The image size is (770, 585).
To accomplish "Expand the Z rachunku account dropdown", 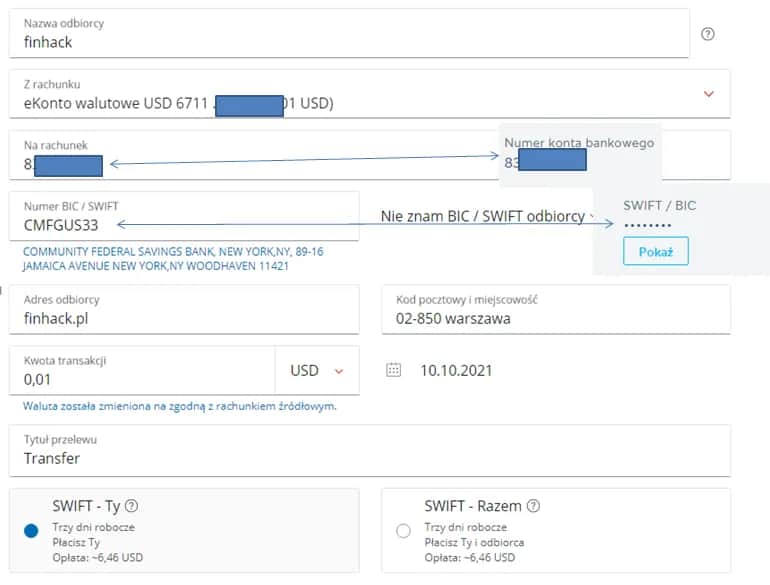I will [x=708, y=94].
